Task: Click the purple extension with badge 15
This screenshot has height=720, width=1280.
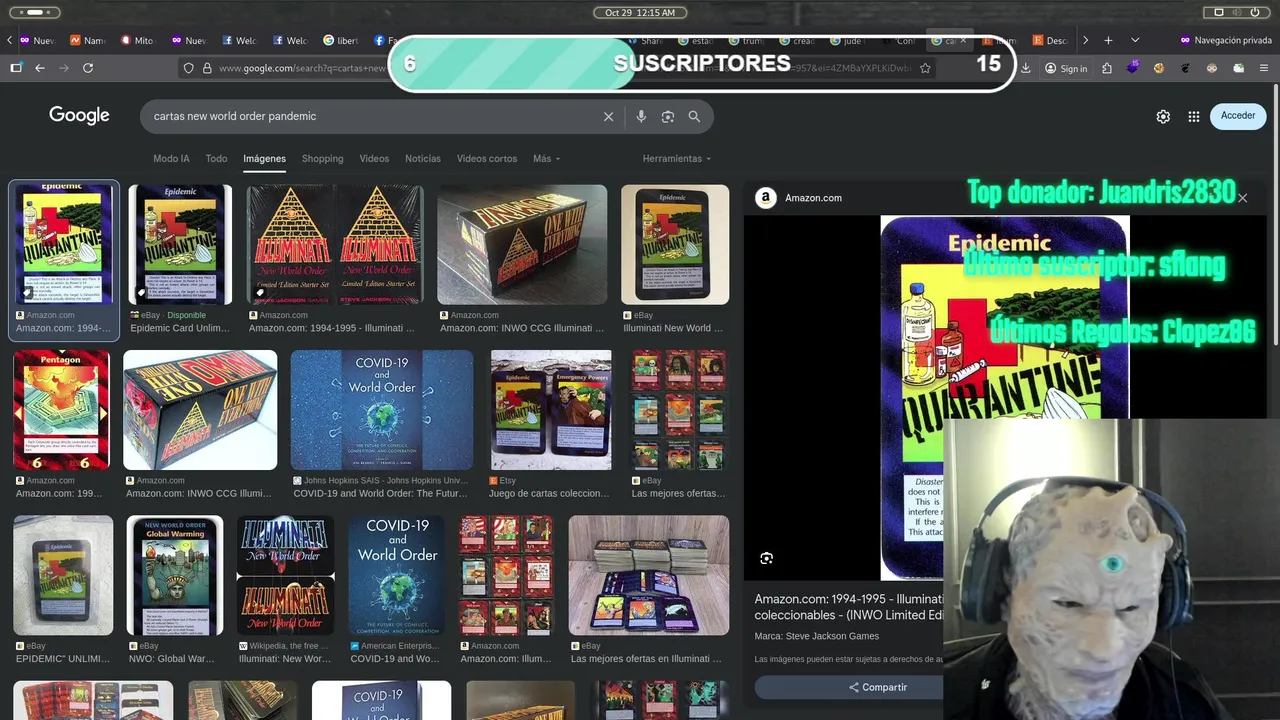Action: point(1133,68)
